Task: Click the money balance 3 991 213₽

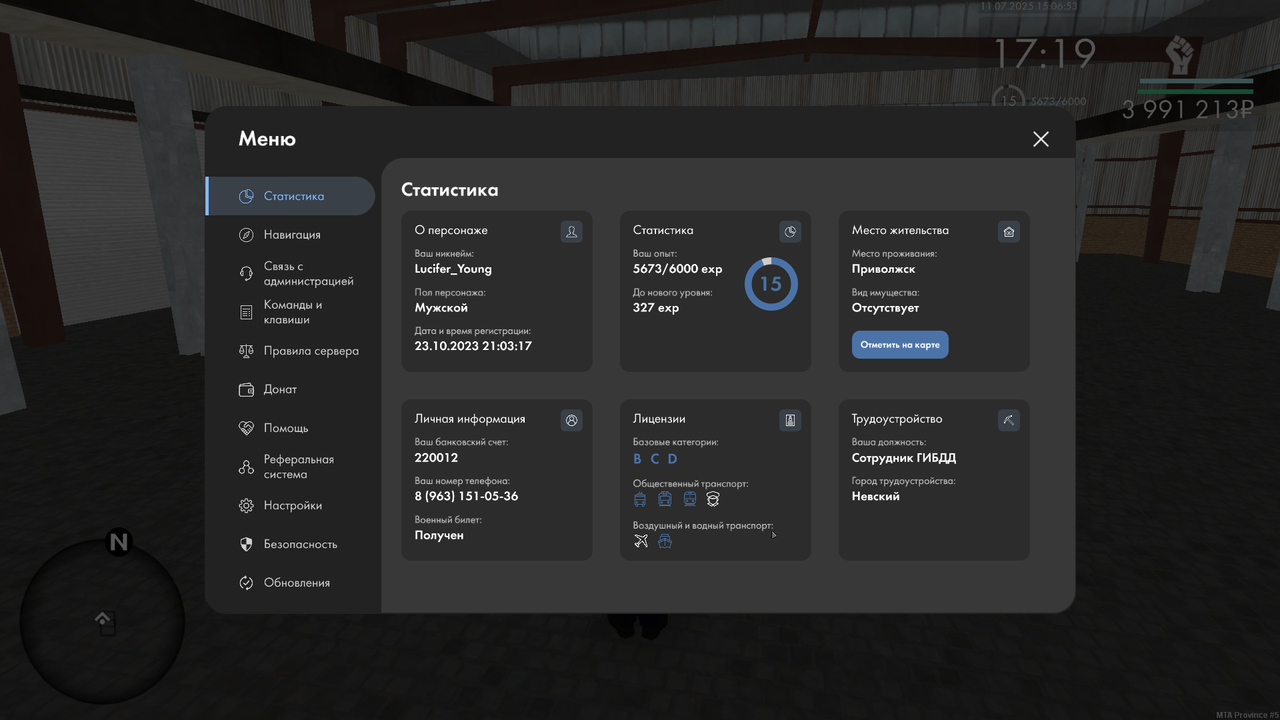Action: pyautogui.click(x=1188, y=110)
